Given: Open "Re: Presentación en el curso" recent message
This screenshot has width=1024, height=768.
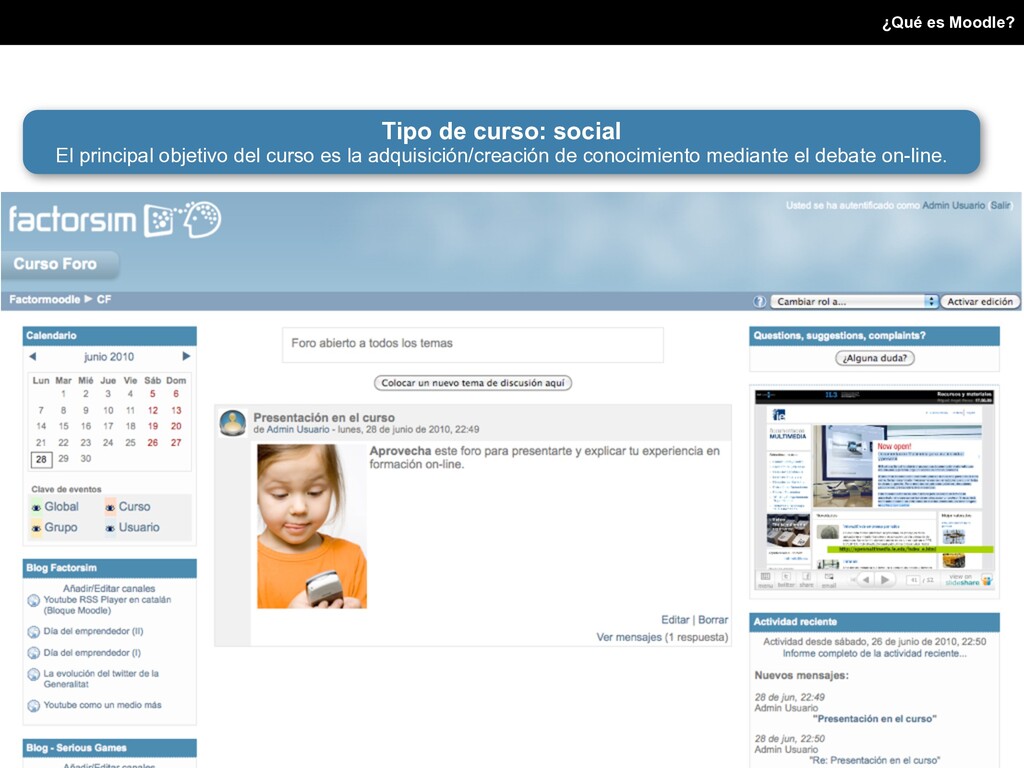Looking at the screenshot, I should 874,760.
